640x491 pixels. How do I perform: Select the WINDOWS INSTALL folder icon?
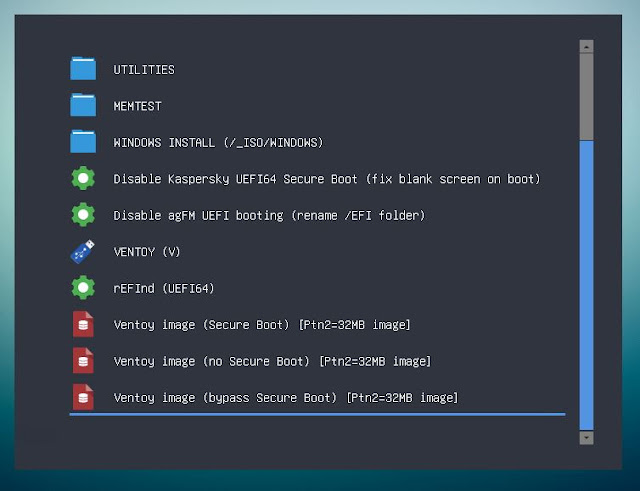(x=83, y=141)
